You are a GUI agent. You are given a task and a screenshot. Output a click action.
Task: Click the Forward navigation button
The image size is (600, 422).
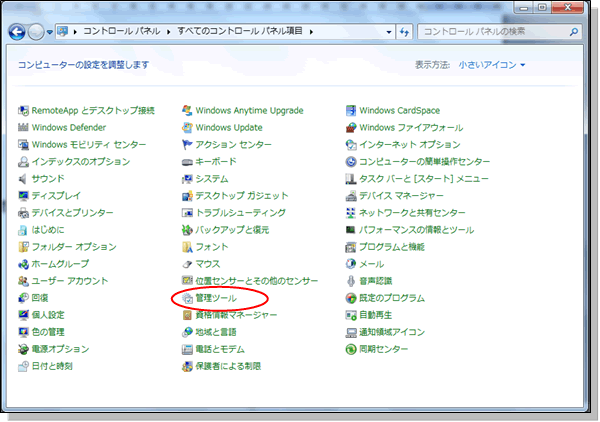[x=36, y=32]
